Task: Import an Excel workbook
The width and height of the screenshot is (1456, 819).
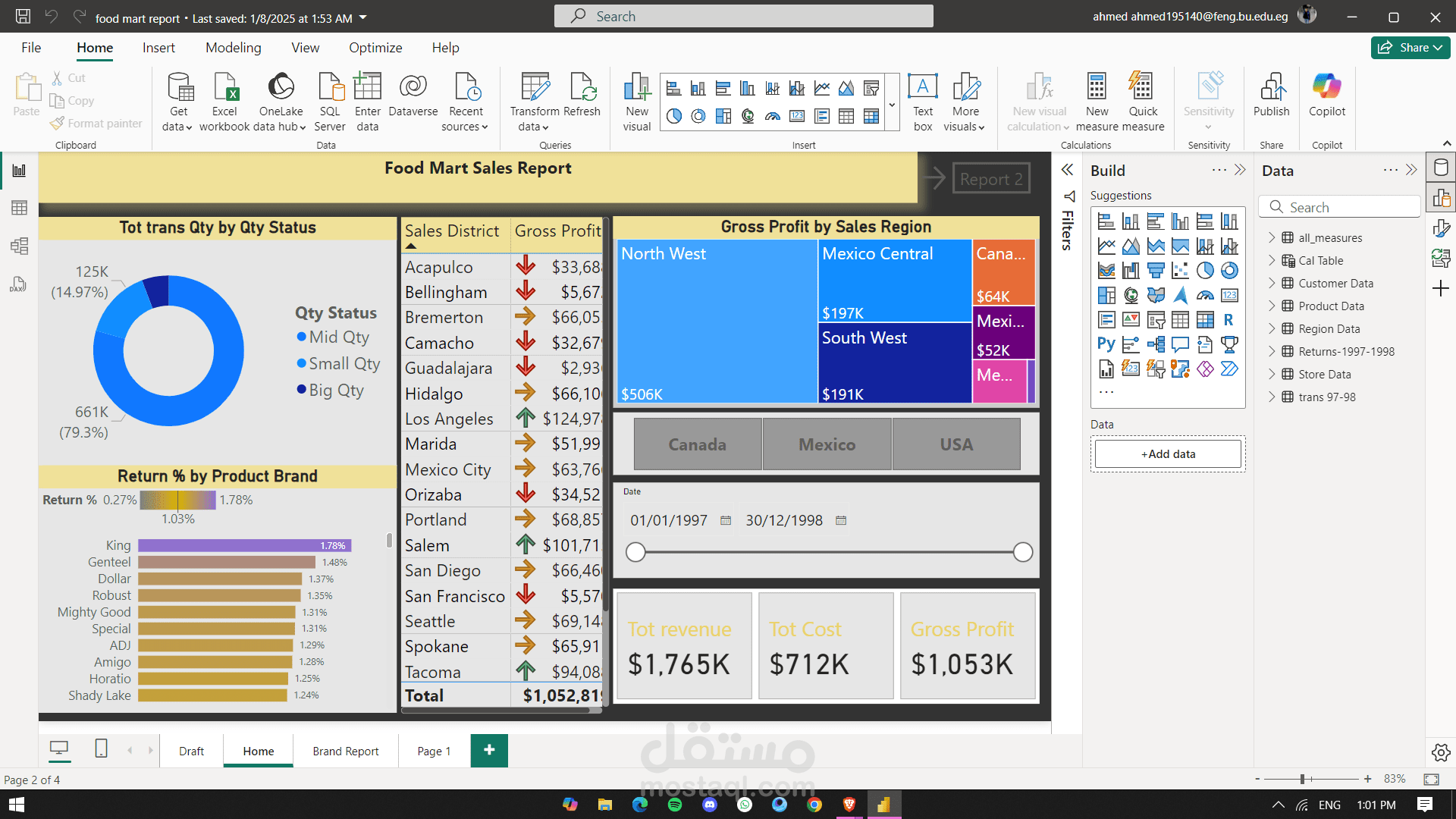Action: [224, 102]
